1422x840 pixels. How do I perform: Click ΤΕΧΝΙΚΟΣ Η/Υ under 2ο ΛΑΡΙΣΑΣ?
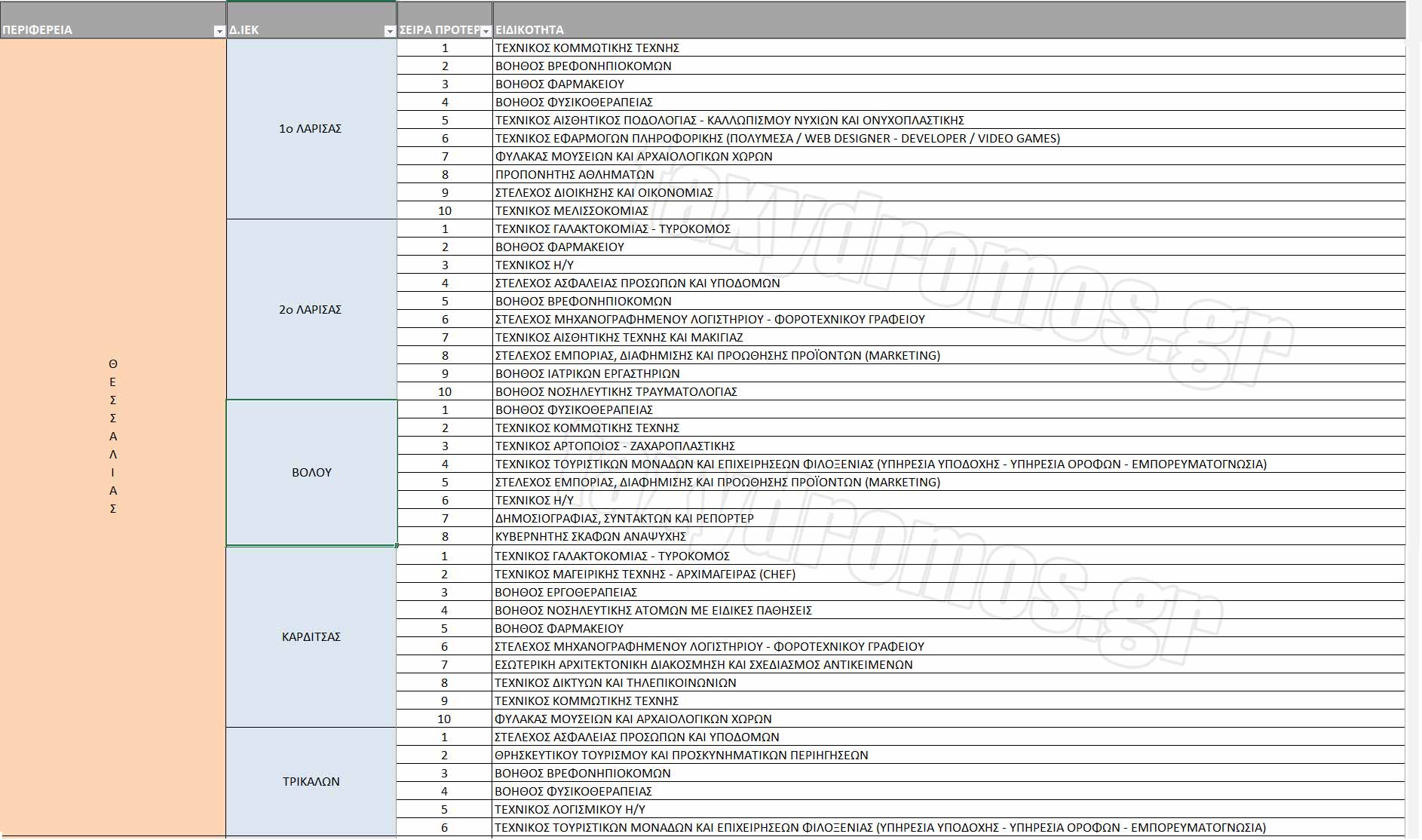pos(949,265)
